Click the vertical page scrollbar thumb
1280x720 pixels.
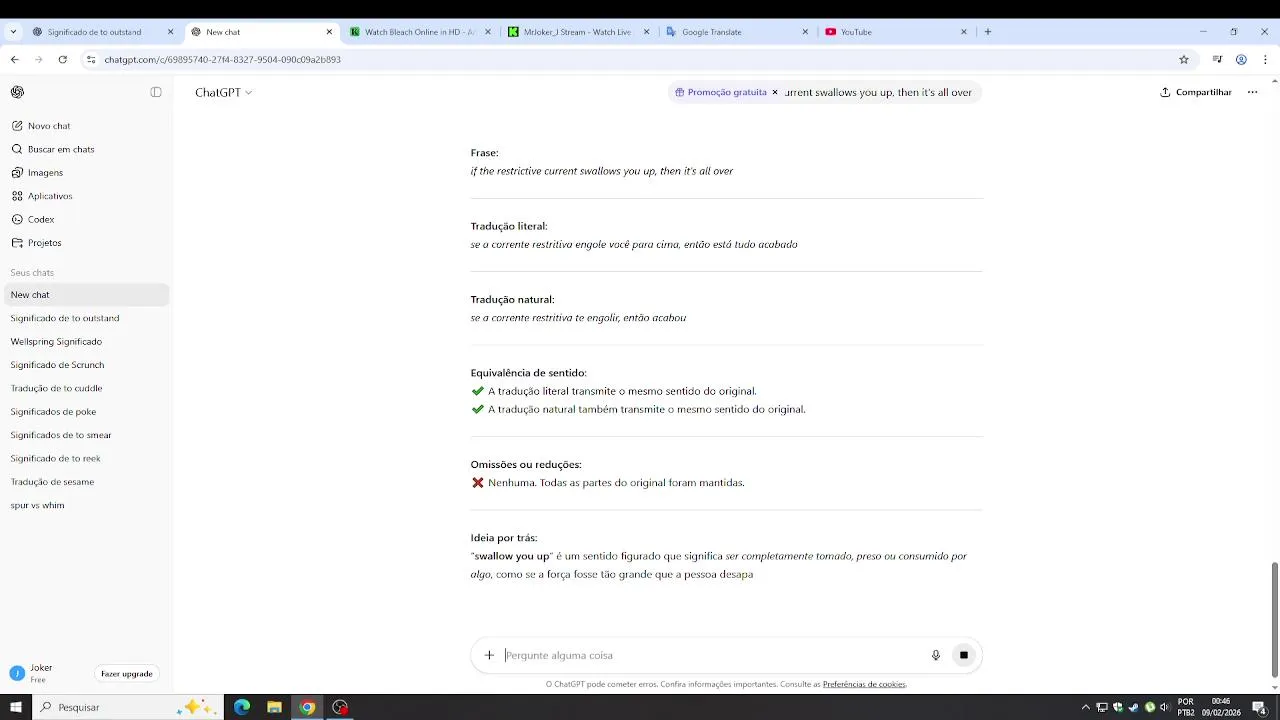pyautogui.click(x=1274, y=618)
